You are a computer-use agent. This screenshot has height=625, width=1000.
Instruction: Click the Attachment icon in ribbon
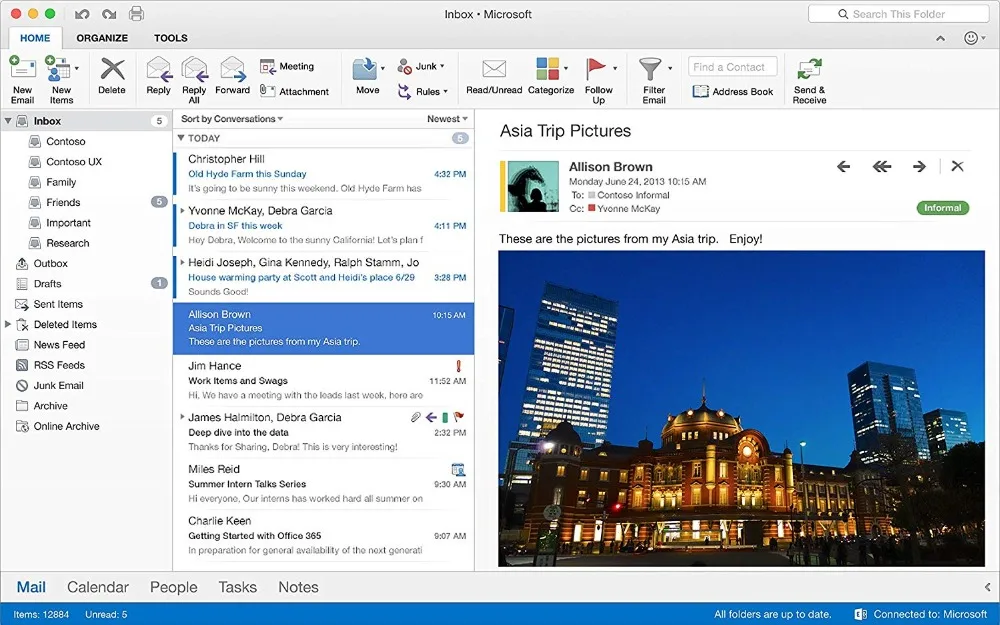pyautogui.click(x=294, y=91)
